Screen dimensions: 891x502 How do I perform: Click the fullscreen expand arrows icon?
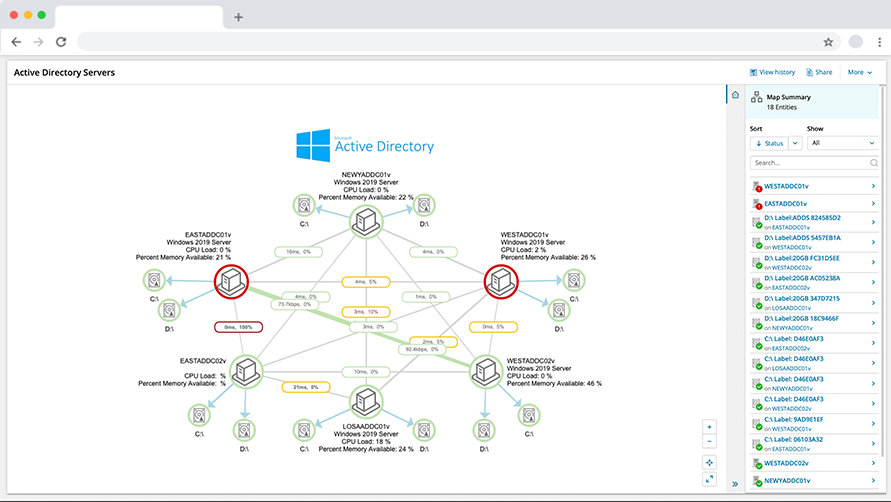710,480
